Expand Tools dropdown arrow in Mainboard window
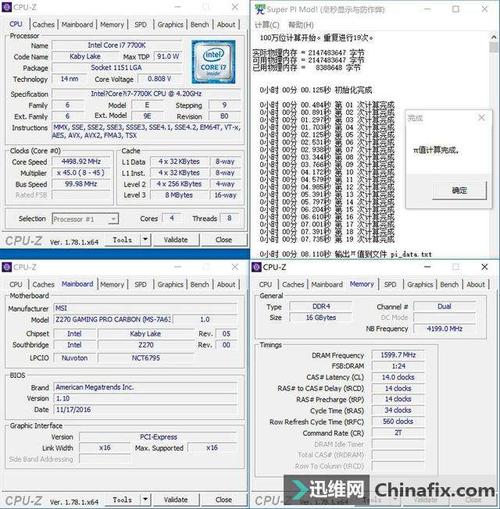 [145, 499]
